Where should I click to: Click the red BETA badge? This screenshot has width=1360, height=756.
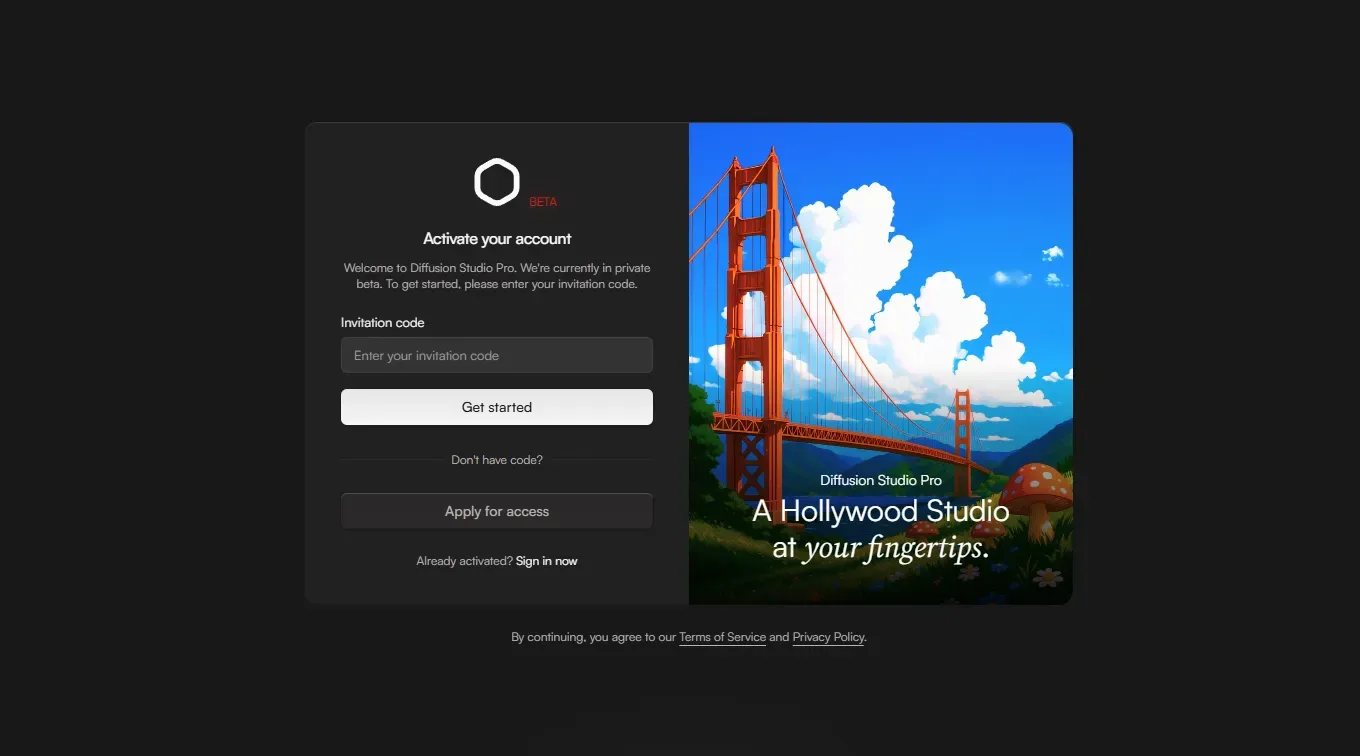pos(543,202)
